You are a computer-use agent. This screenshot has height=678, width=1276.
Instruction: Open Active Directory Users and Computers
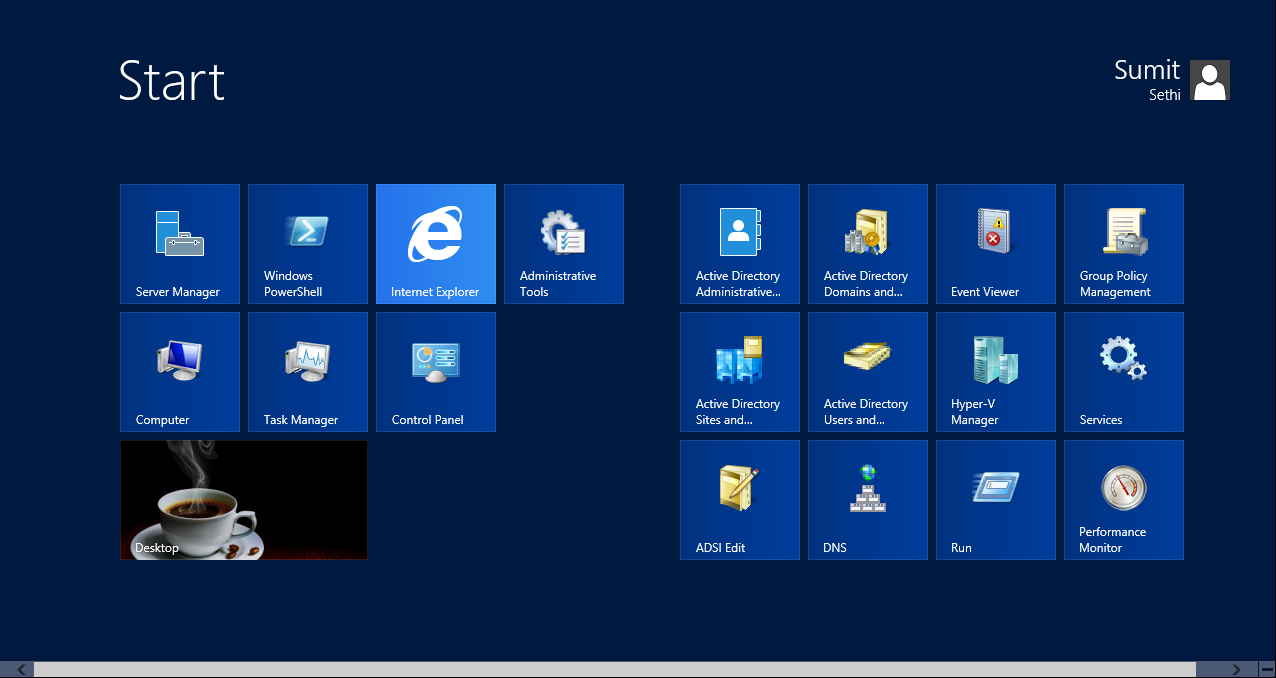click(x=867, y=371)
